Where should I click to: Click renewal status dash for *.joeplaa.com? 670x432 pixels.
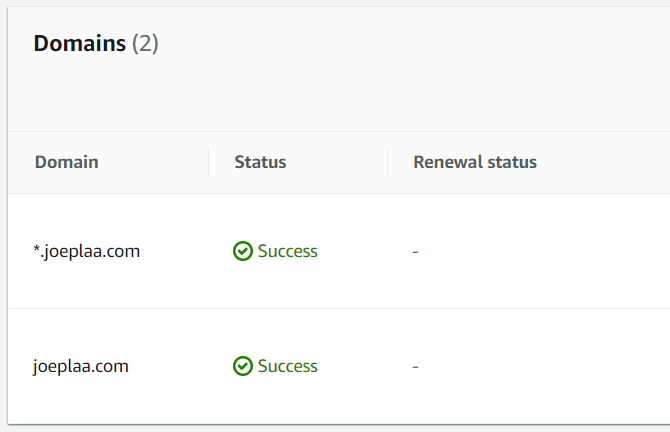[415, 252]
